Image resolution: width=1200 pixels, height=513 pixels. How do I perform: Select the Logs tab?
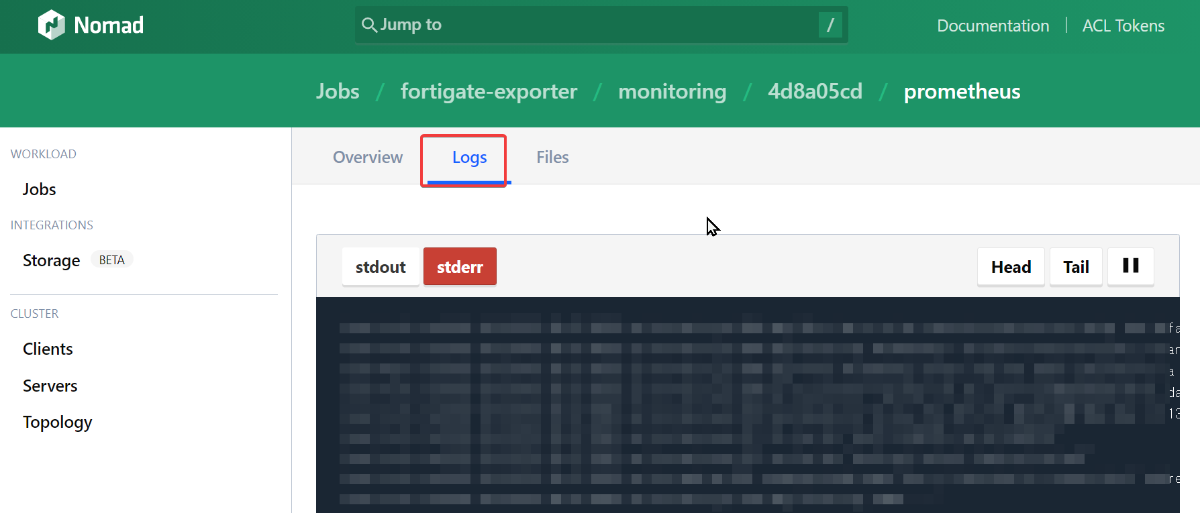click(x=469, y=158)
